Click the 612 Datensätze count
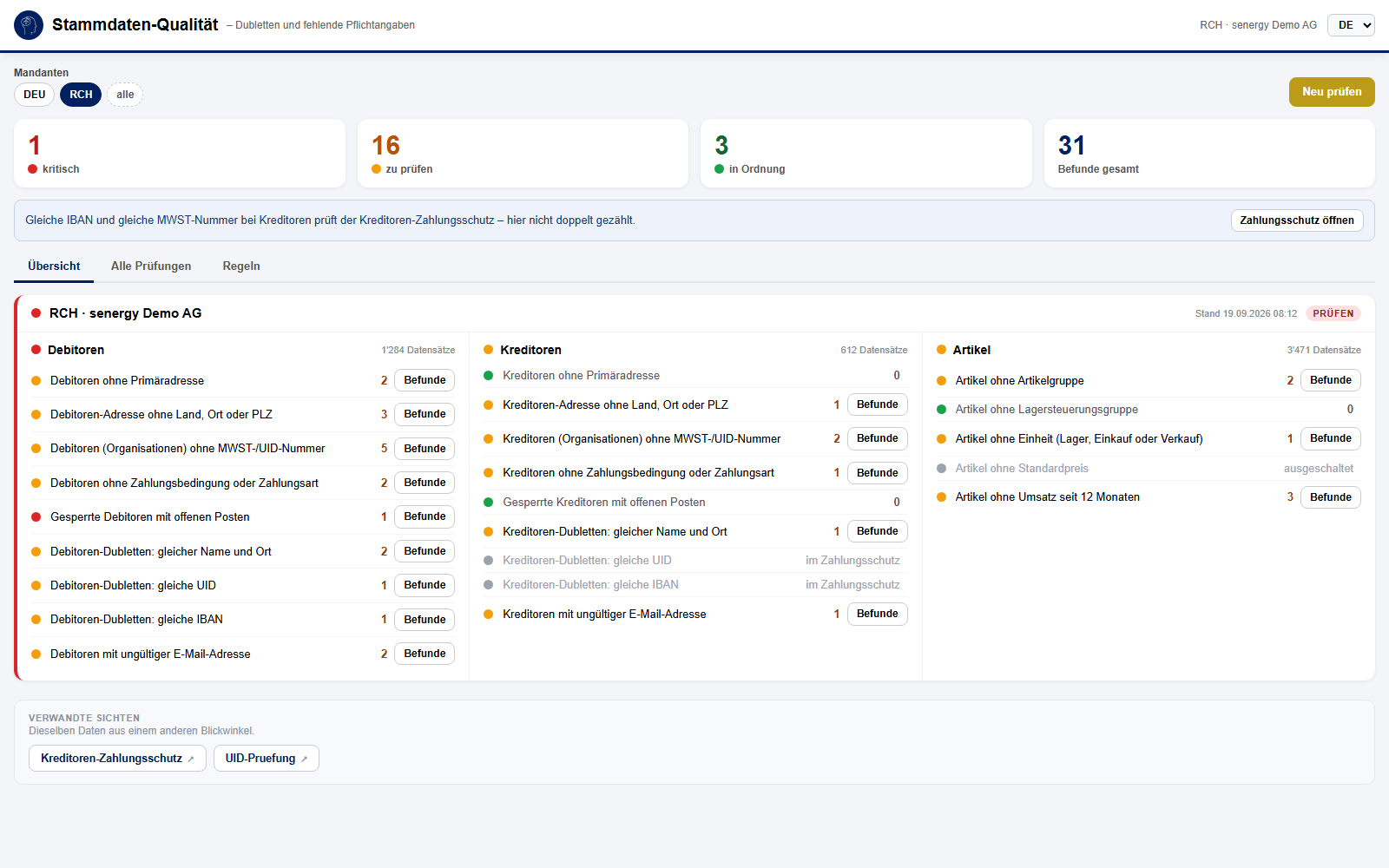 (x=874, y=350)
